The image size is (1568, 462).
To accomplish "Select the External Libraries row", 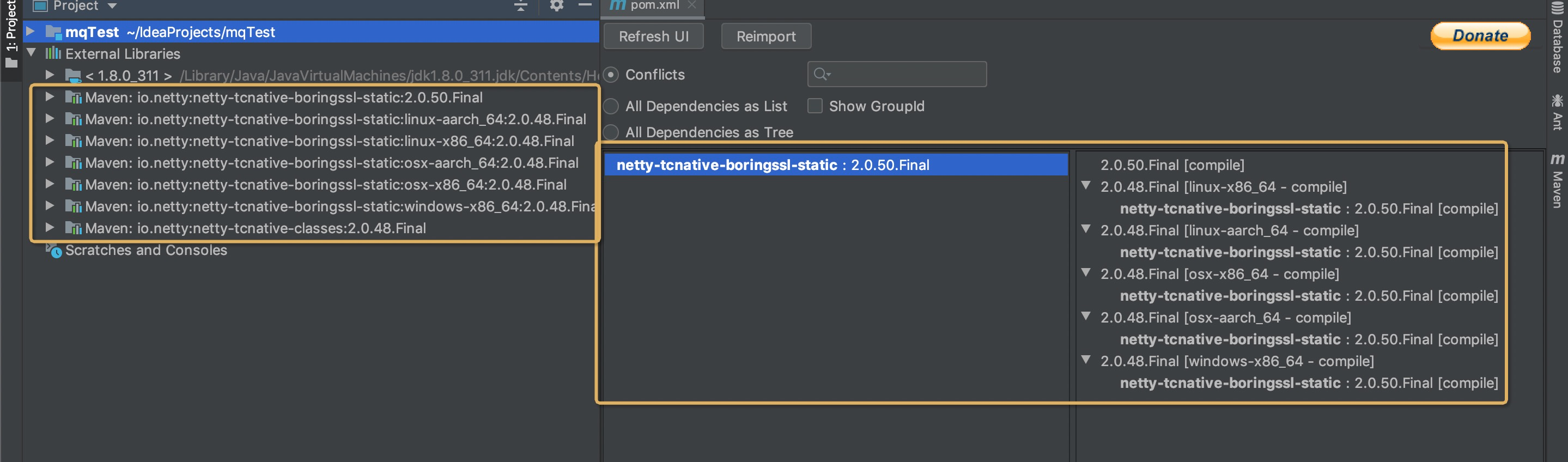I will 311,53.
